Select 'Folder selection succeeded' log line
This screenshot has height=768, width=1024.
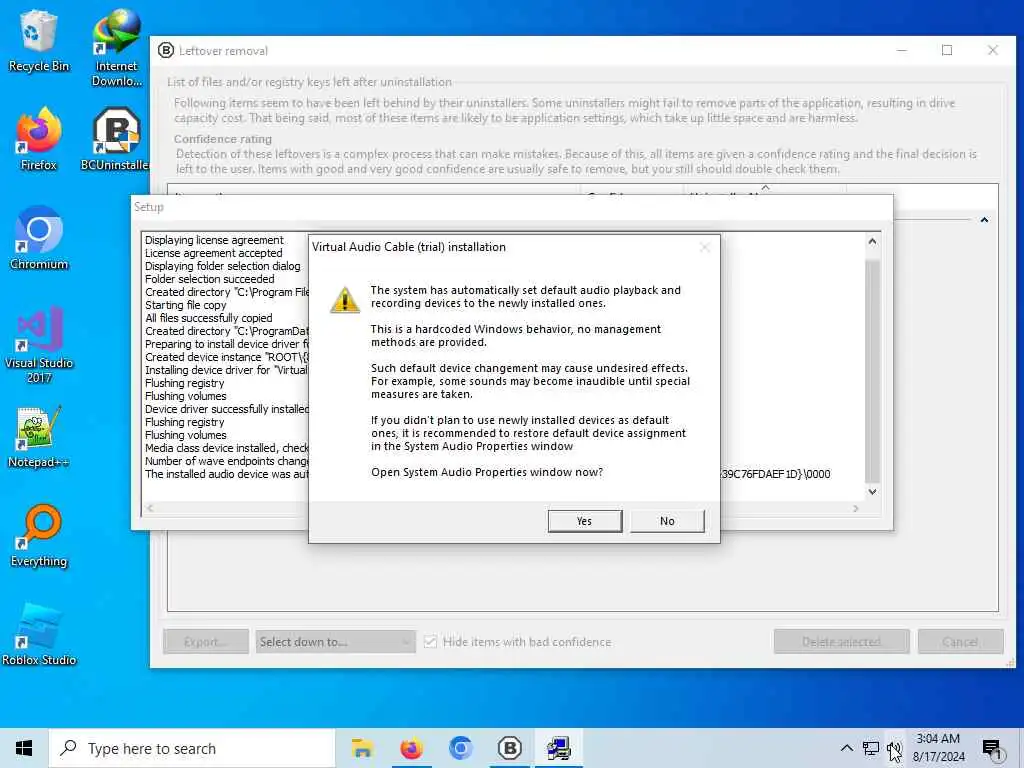pos(210,279)
